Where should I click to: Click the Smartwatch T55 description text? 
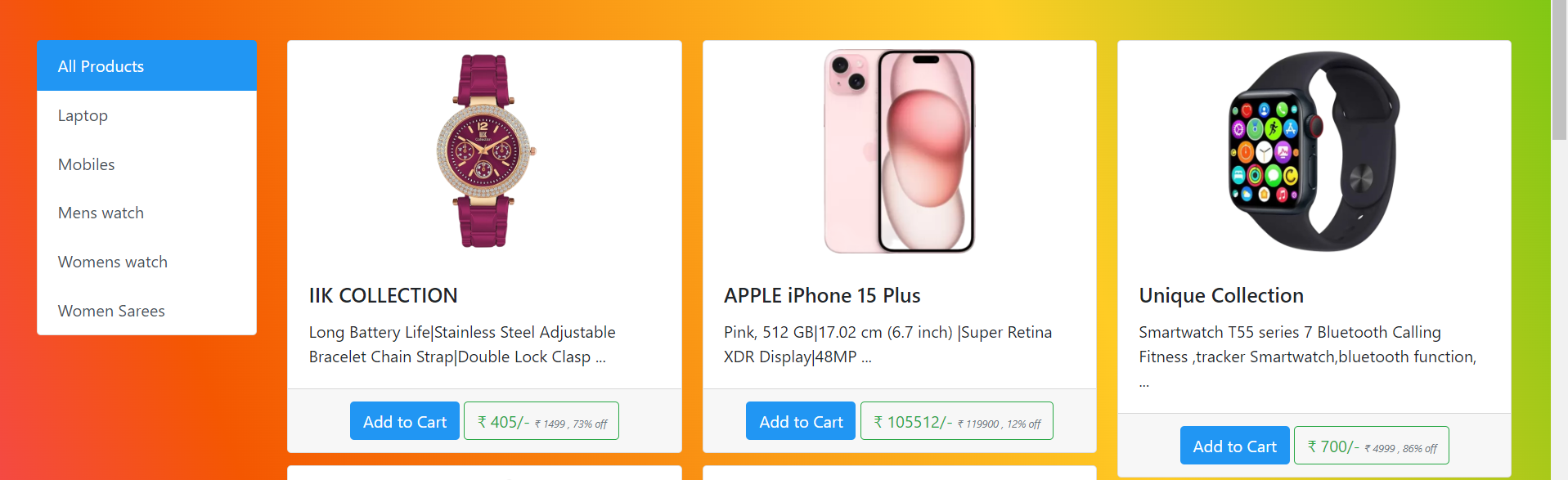(x=1306, y=344)
